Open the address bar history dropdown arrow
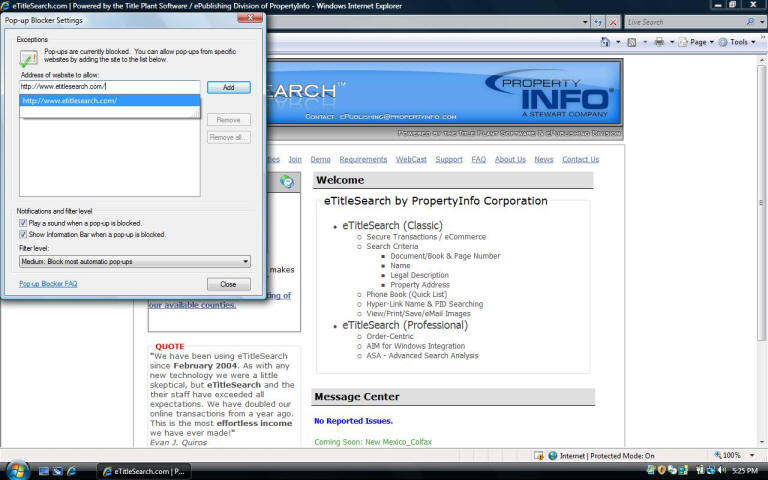 pos(585,22)
